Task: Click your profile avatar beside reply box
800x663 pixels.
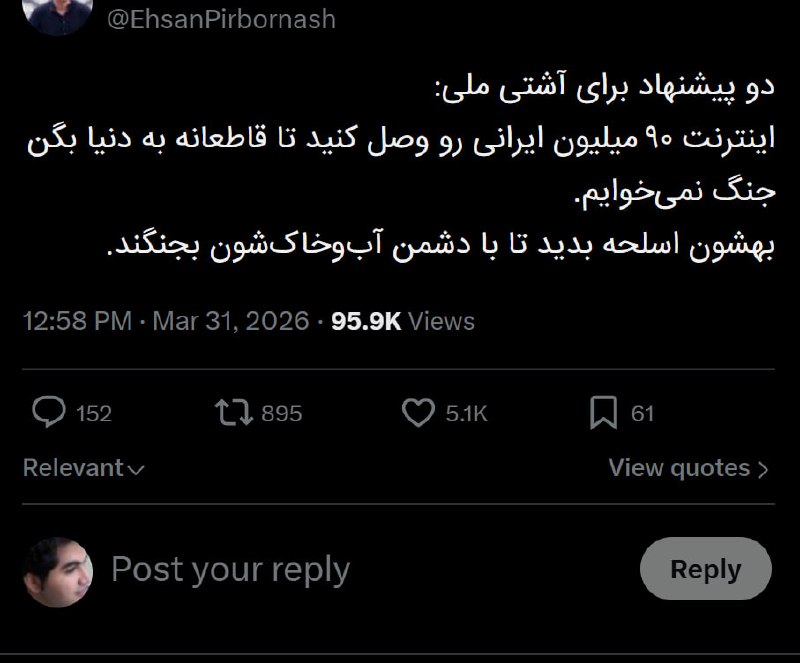Action: click(58, 571)
